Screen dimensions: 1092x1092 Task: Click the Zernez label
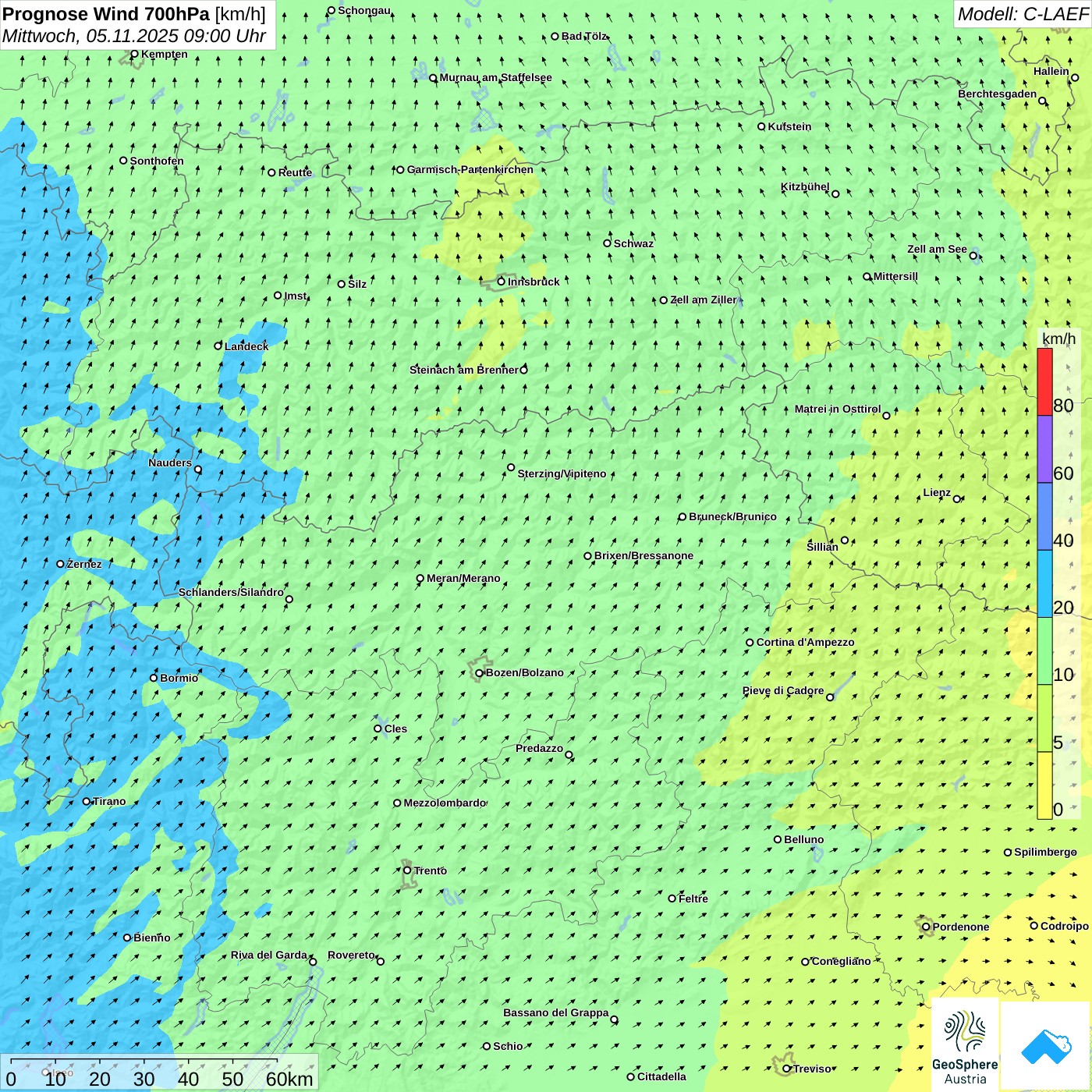coord(84,564)
